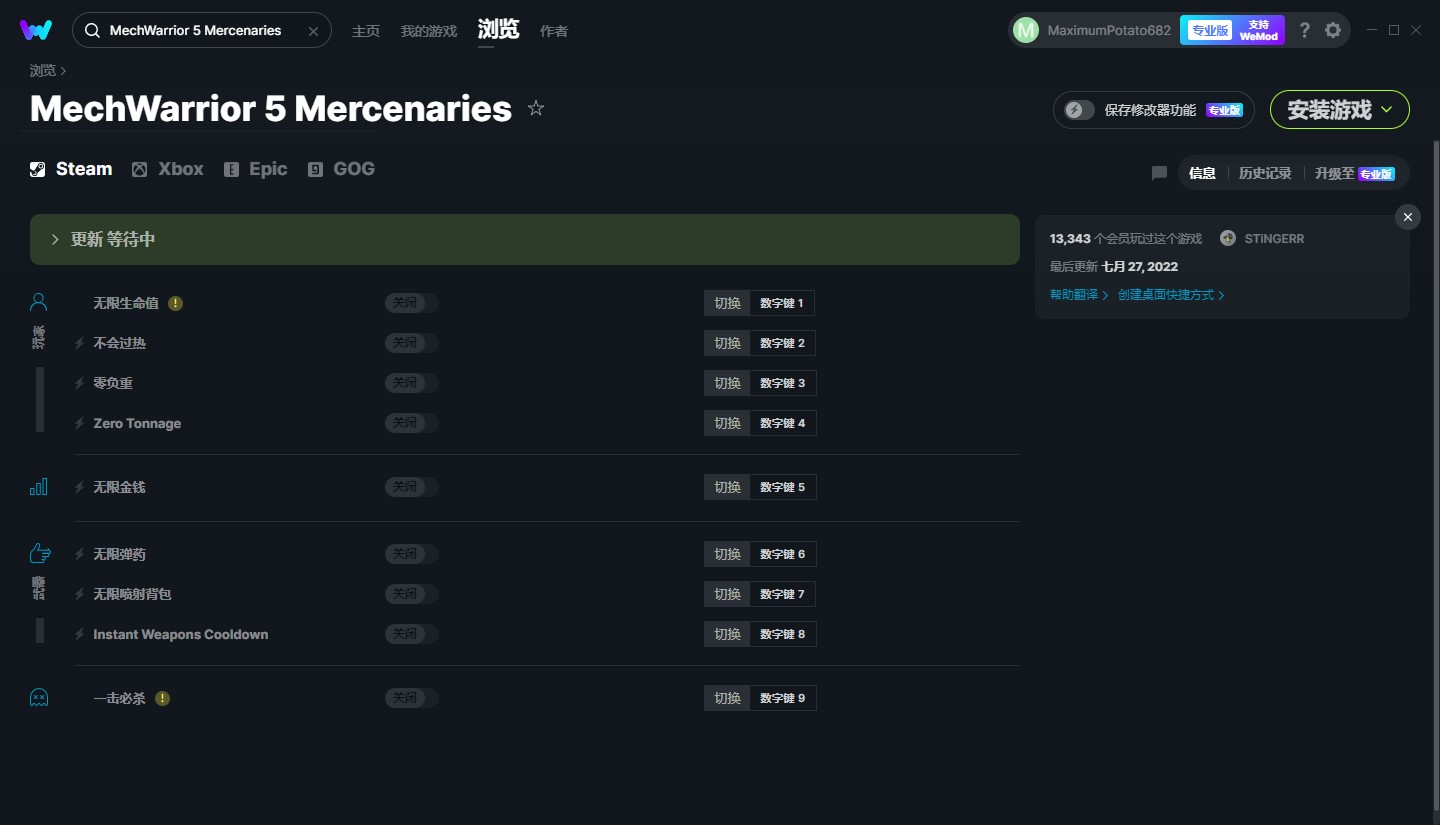Click 创建桌面快捷方式 link
The image size is (1440, 825).
click(x=1171, y=295)
